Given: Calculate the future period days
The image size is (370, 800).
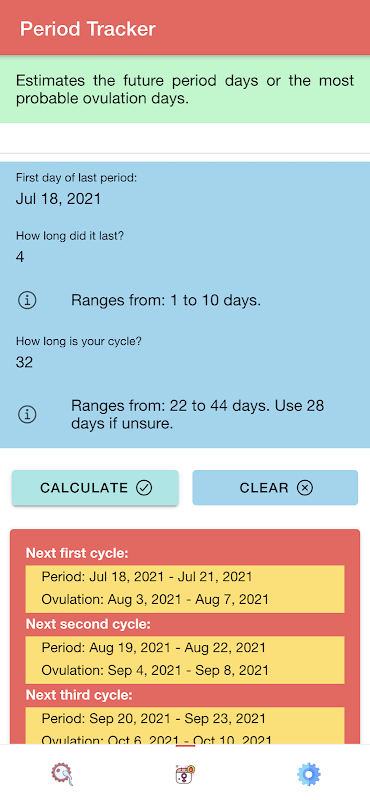Looking at the screenshot, I should [x=95, y=488].
